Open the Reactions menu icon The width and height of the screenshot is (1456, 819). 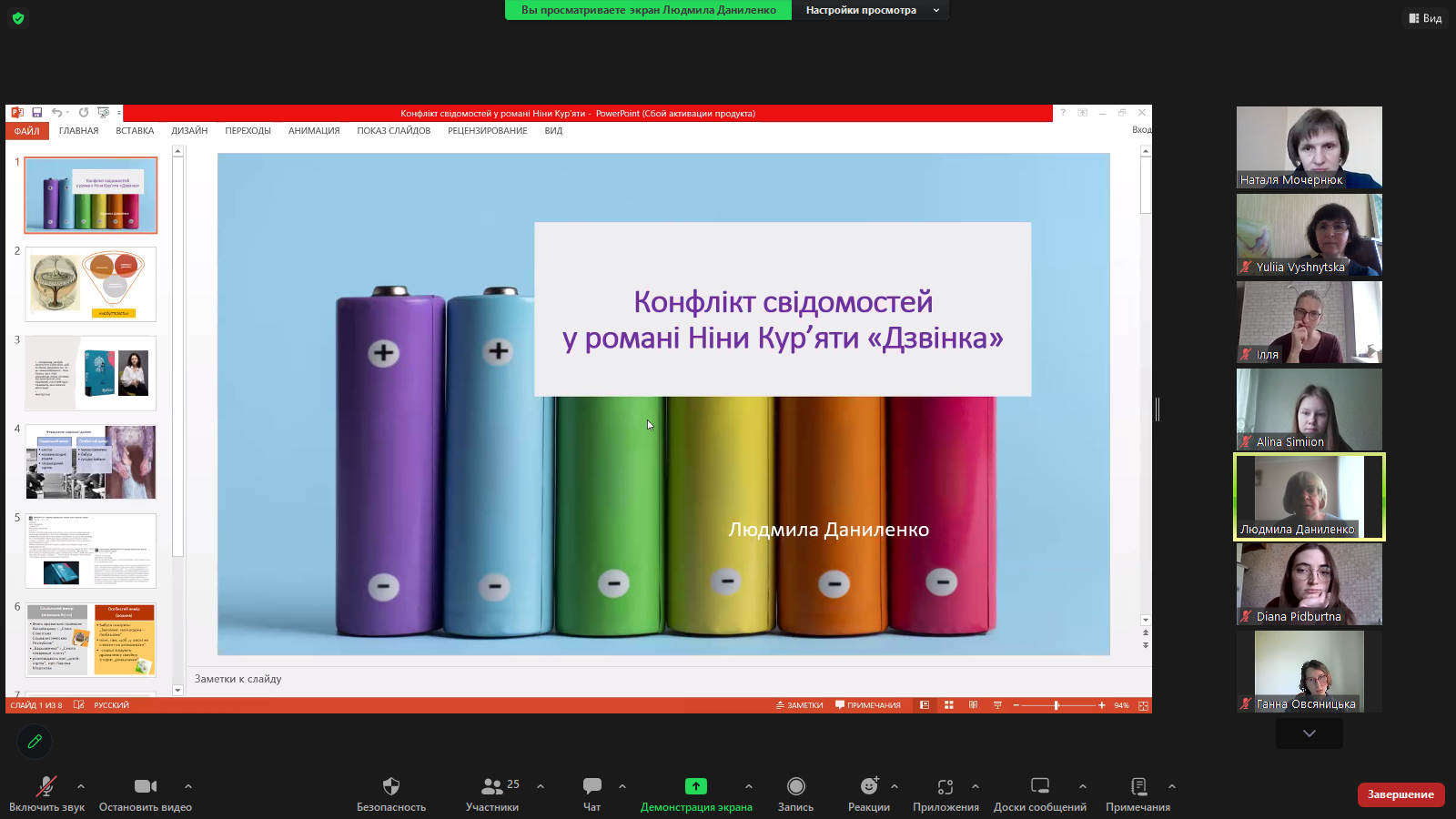coord(869,786)
